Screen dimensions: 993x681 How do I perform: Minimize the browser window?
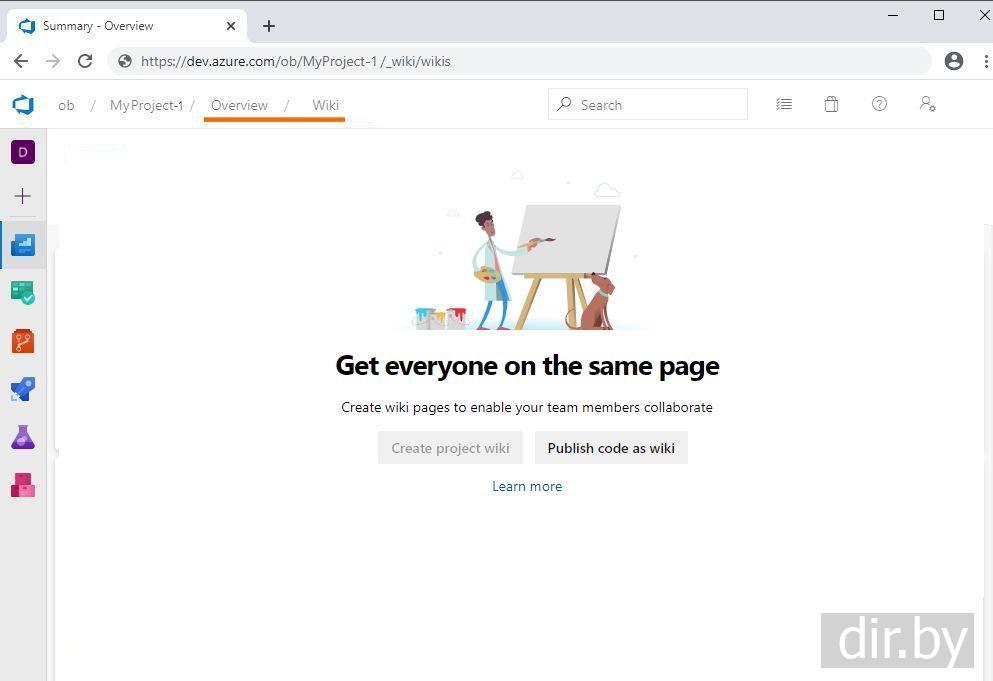[893, 15]
